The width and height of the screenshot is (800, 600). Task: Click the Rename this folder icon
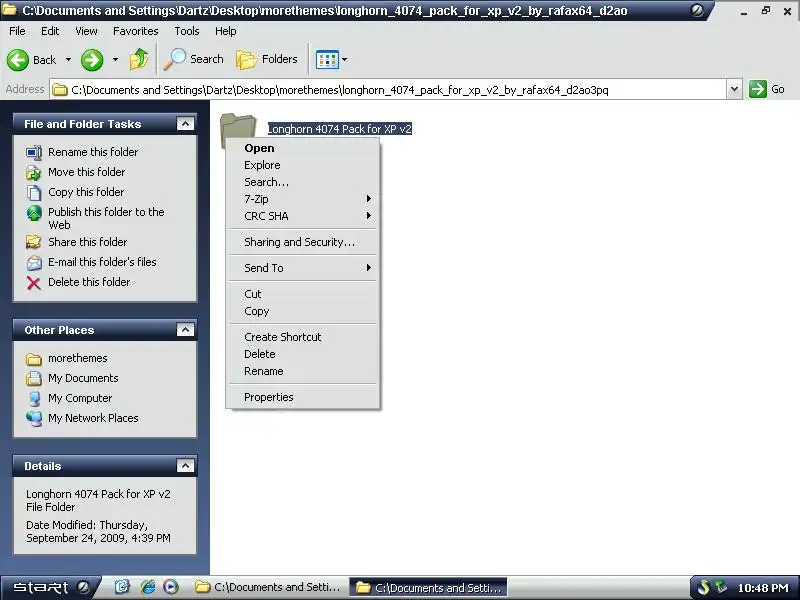pos(34,152)
